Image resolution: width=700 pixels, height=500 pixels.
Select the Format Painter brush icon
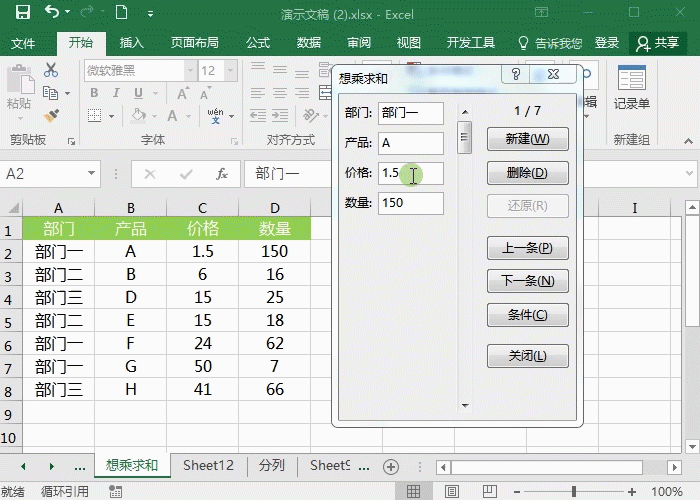point(52,116)
